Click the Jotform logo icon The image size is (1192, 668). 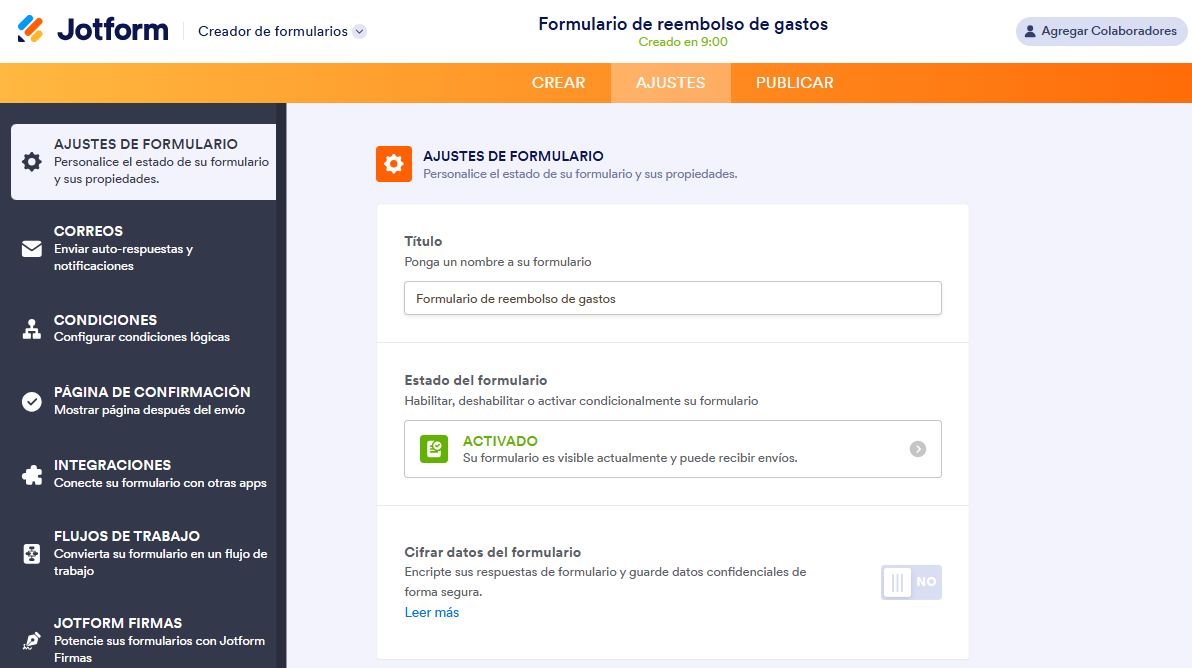[x=32, y=30]
